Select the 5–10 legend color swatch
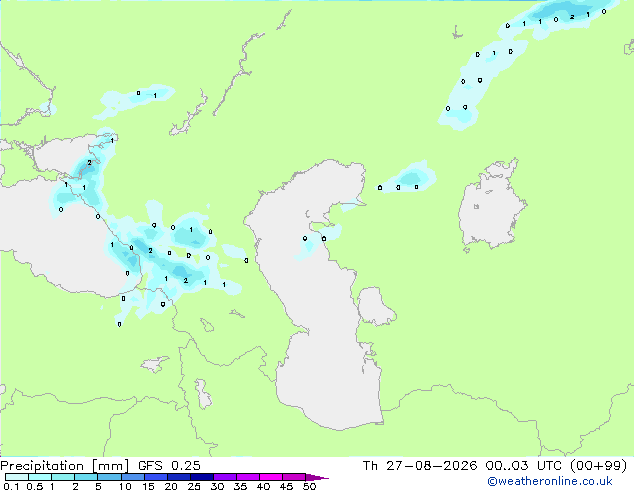 (109, 477)
